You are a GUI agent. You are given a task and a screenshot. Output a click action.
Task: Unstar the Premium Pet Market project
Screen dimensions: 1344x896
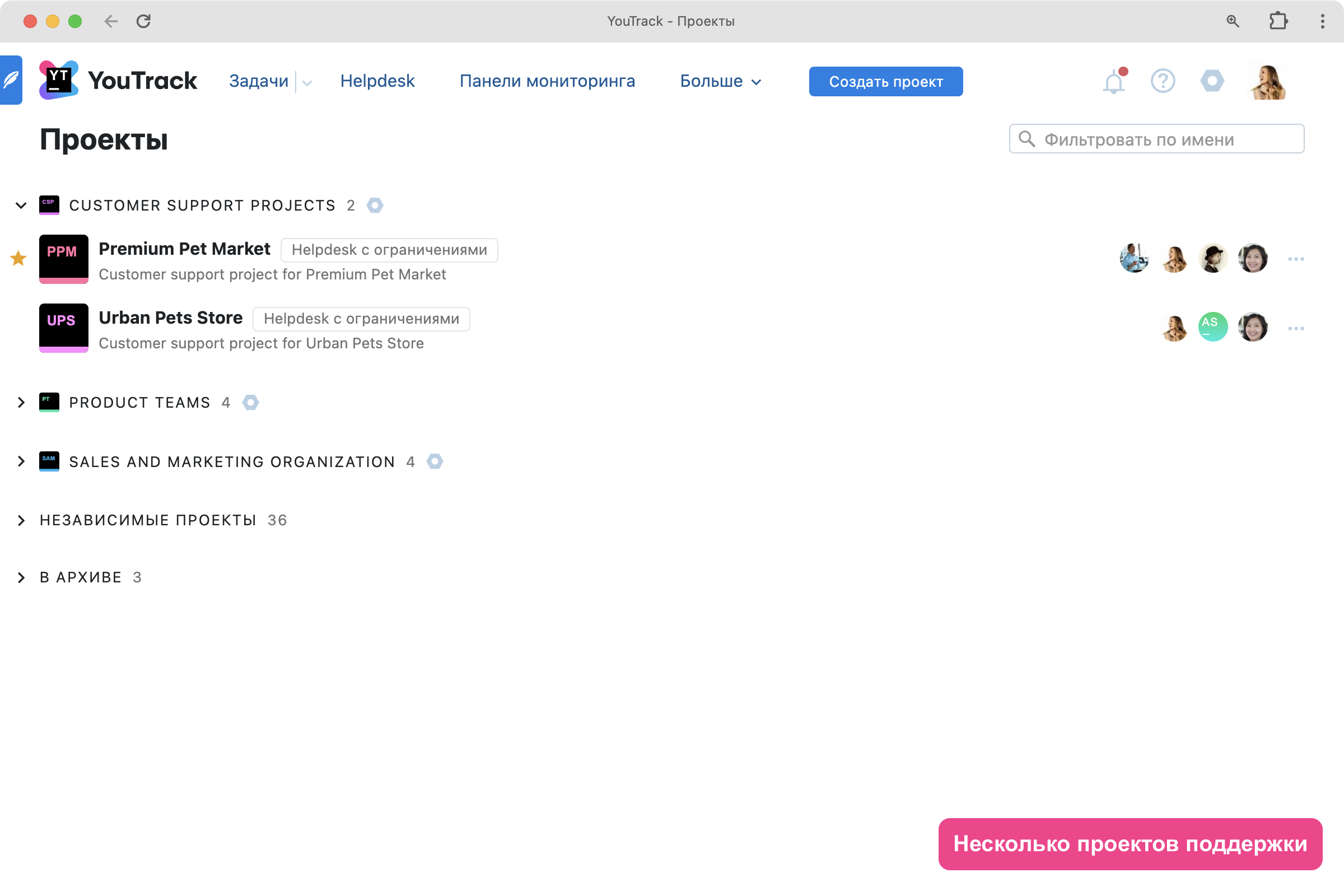pos(18,258)
